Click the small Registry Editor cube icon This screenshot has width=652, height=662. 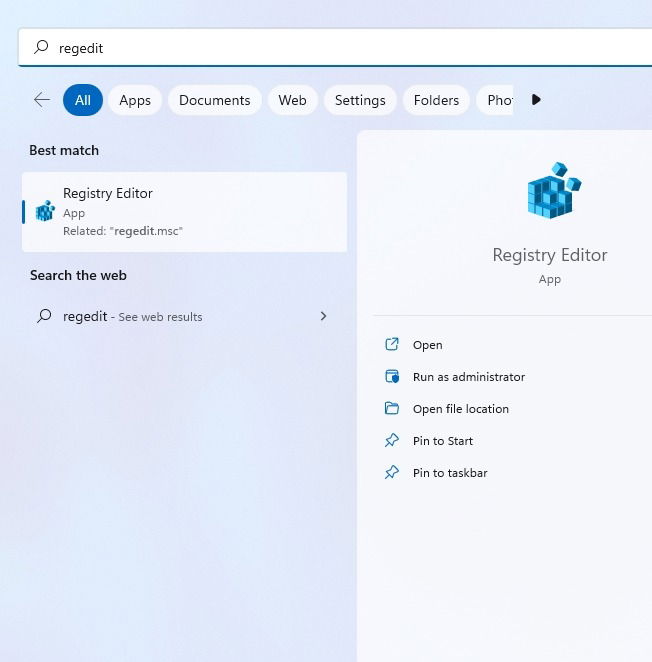point(45,211)
